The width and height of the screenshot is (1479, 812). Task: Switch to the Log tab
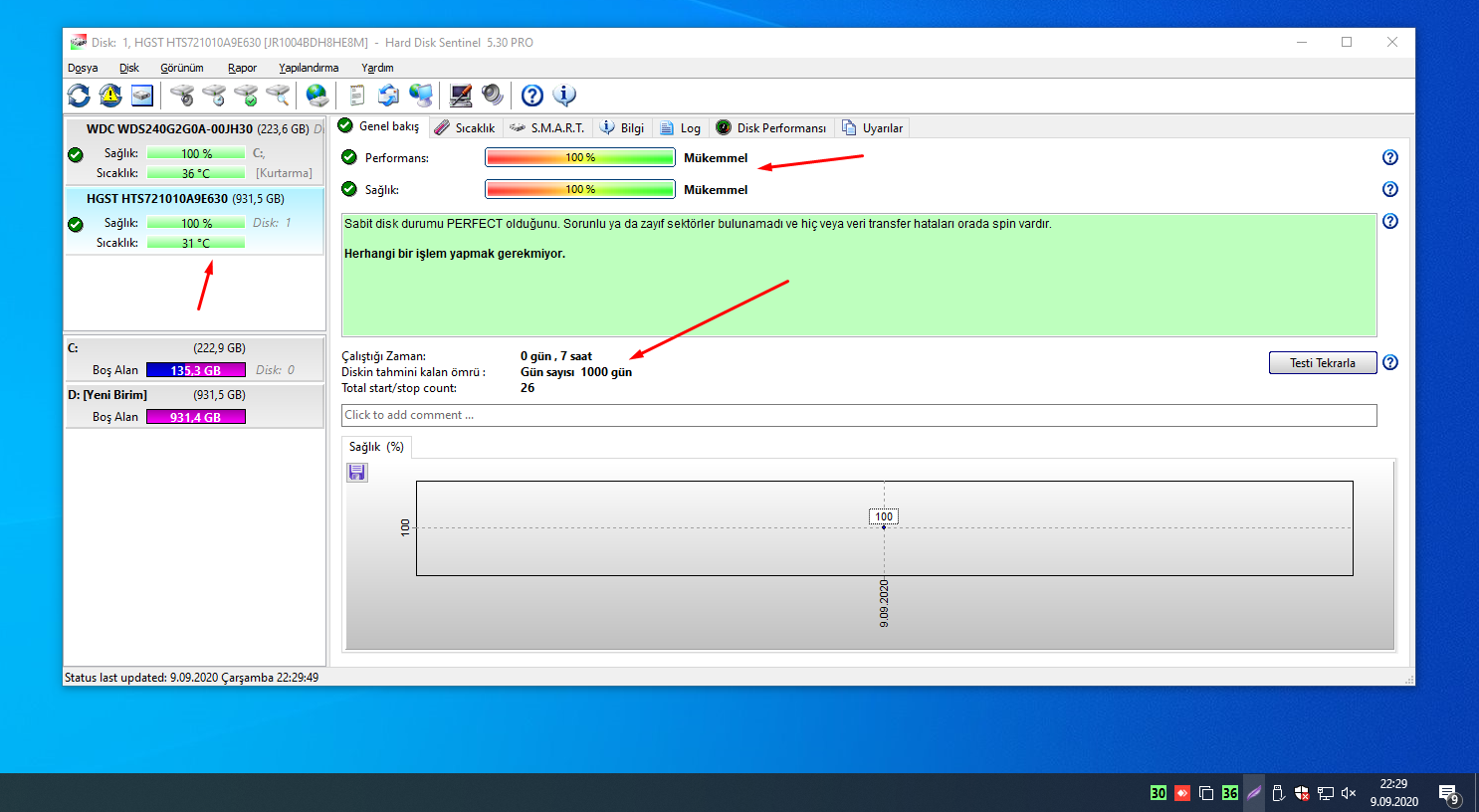tap(681, 127)
